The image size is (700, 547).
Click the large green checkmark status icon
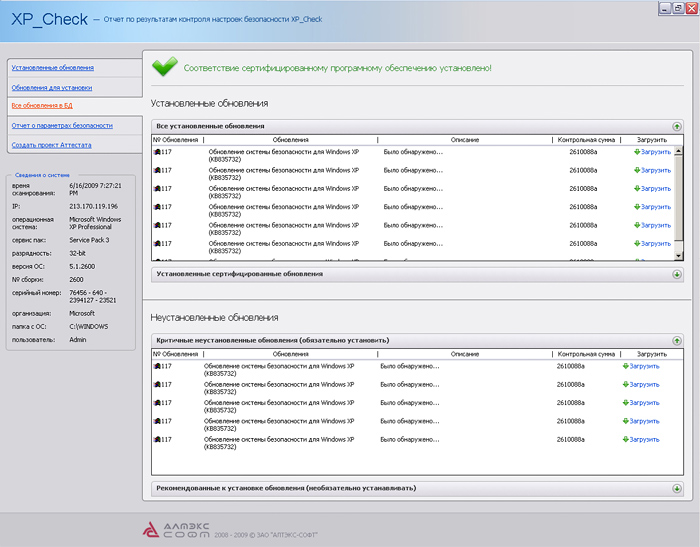pyautogui.click(x=165, y=67)
